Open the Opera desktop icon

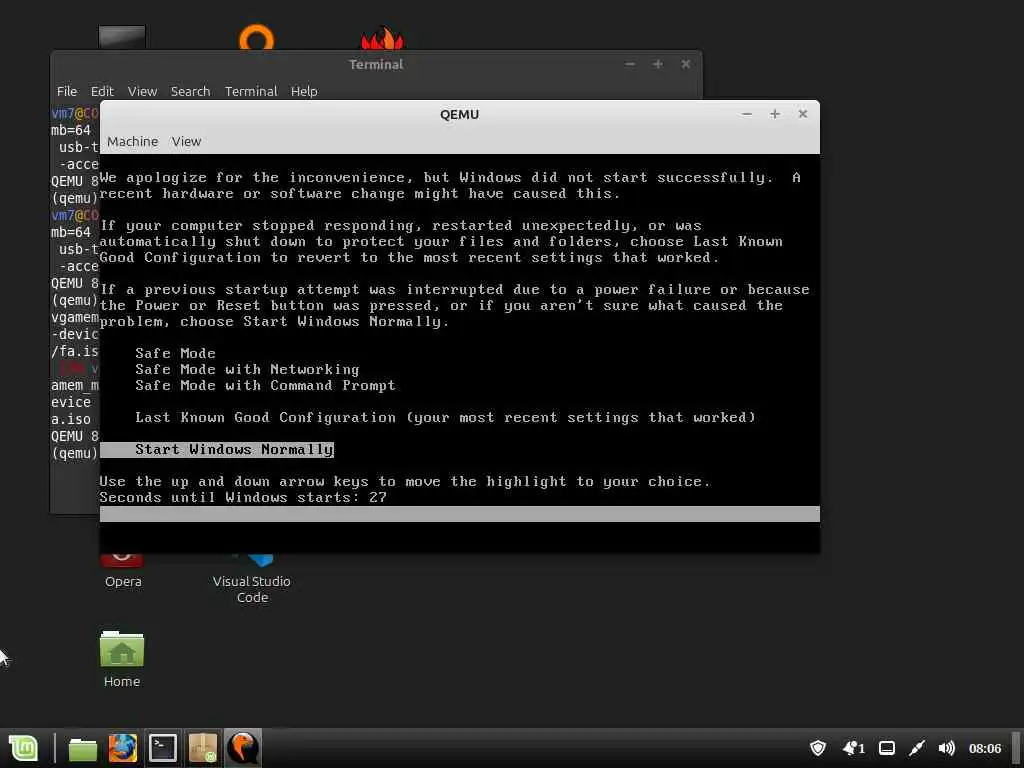[123, 570]
